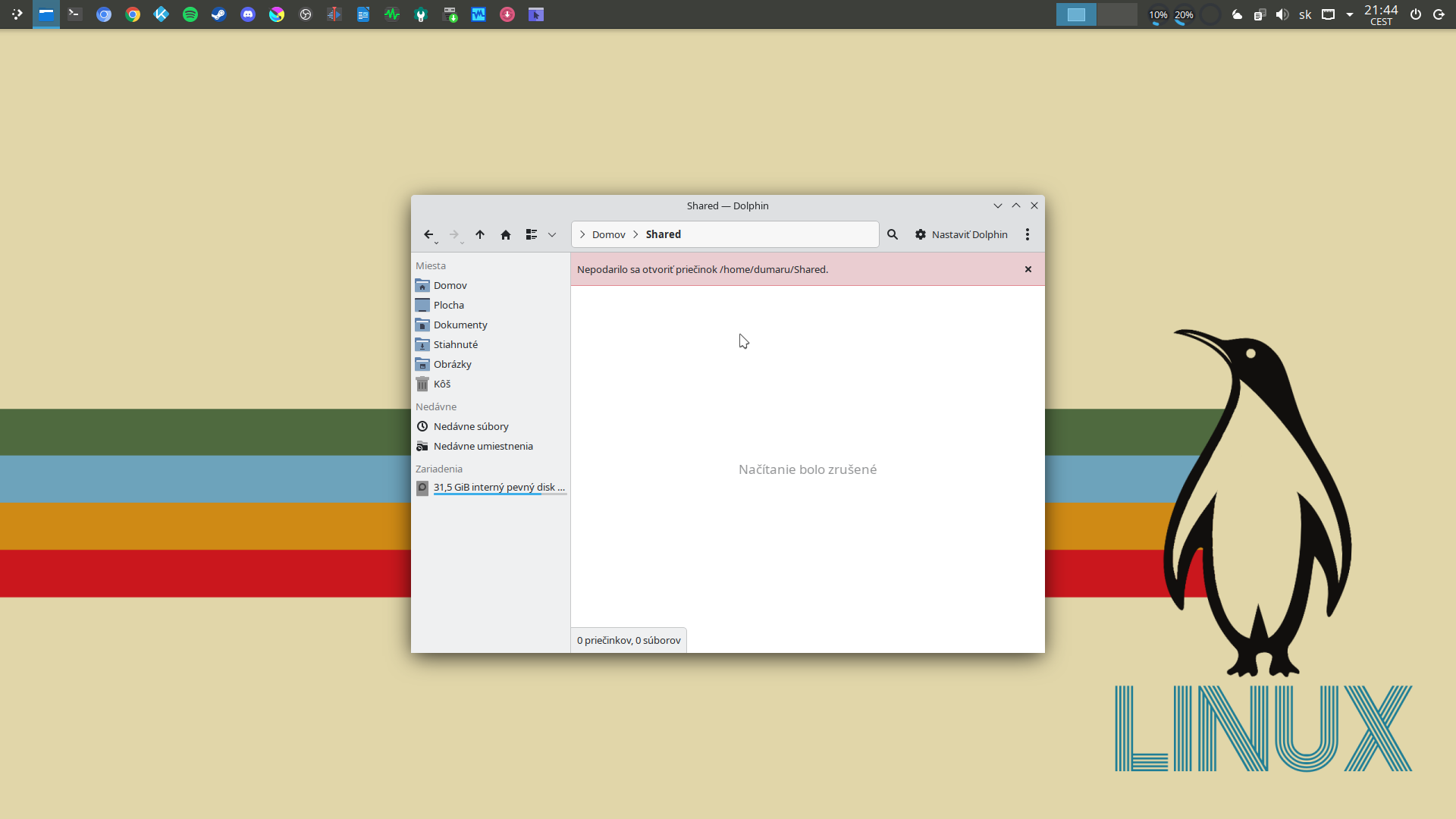Go back using the back arrow
This screenshot has width=1456, height=819.
428,235
